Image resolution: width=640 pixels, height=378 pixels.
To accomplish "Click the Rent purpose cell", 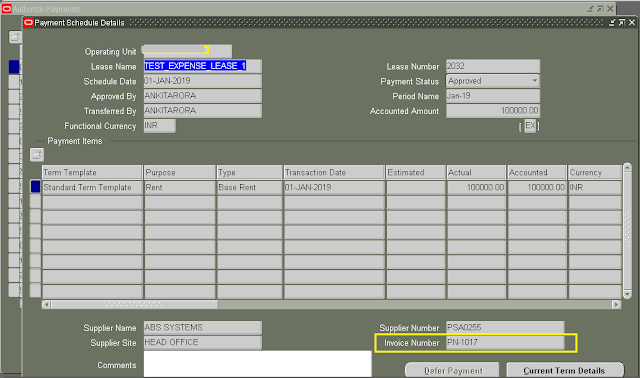I will (180, 187).
